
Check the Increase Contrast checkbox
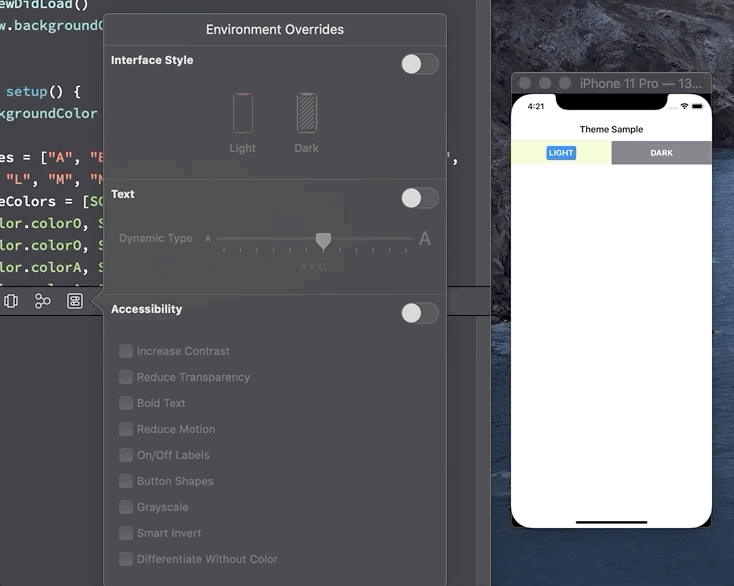(x=126, y=351)
